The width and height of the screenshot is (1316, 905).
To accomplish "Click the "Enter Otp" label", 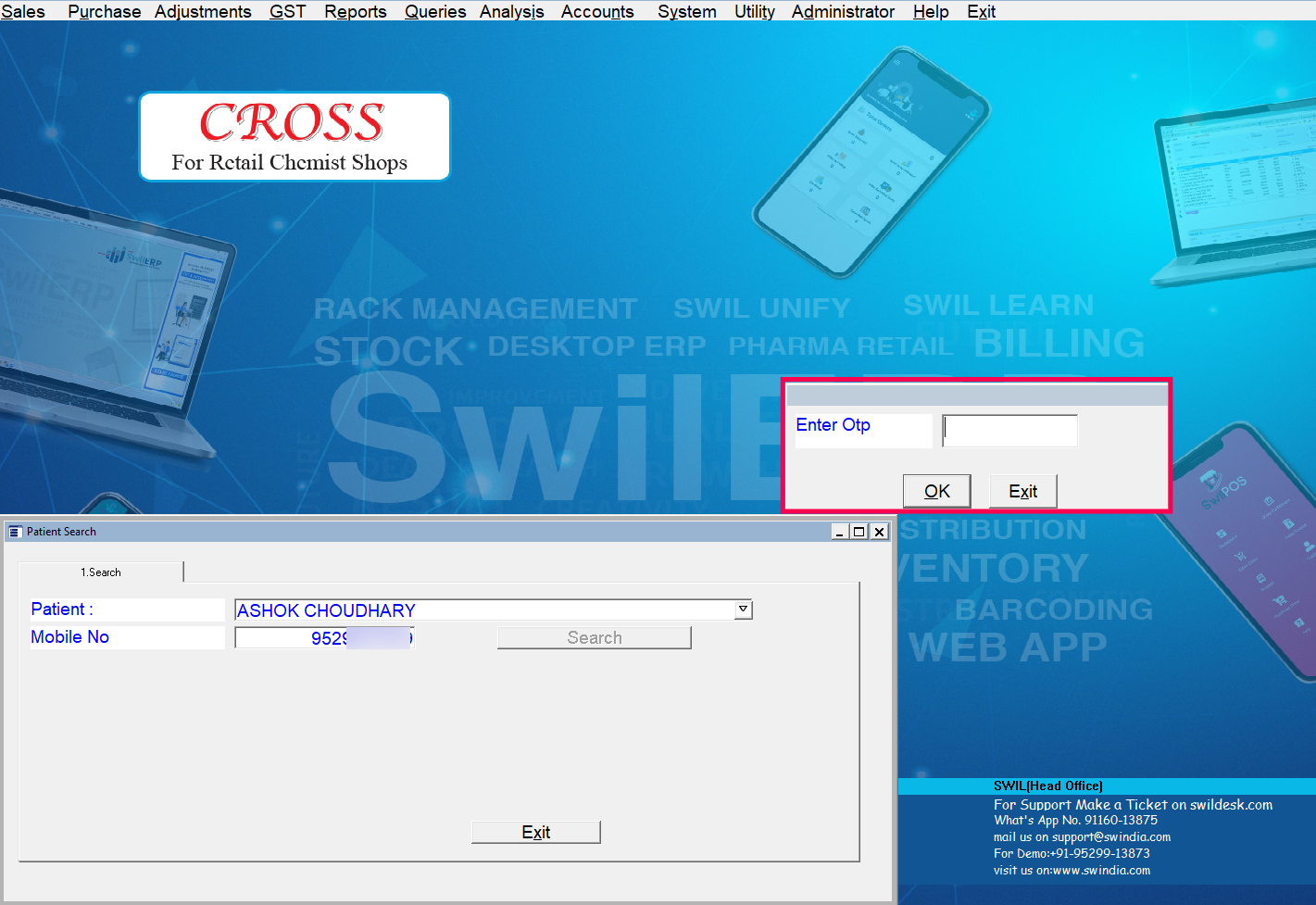I will (x=833, y=425).
